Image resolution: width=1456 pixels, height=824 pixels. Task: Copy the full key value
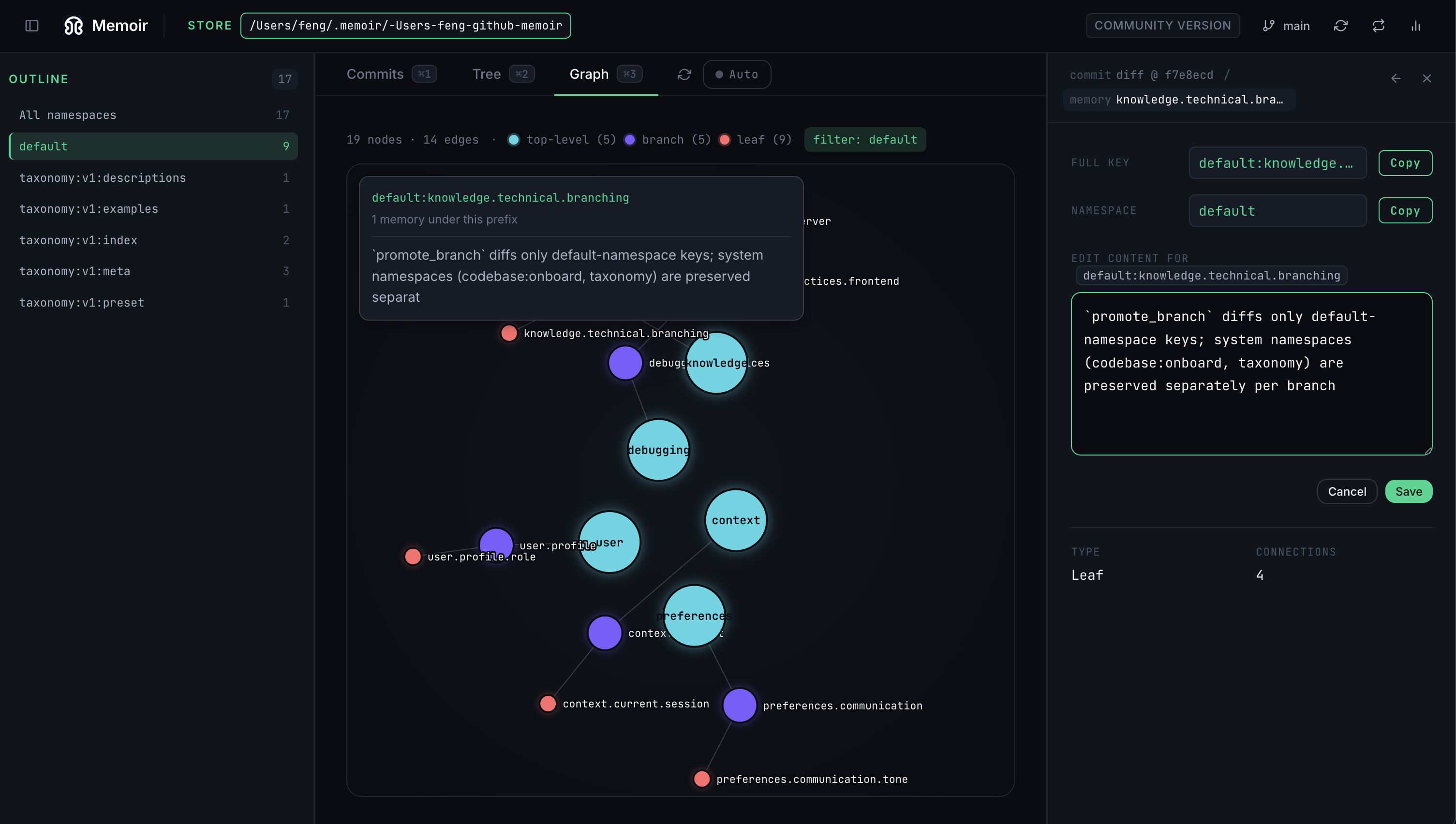(x=1405, y=163)
